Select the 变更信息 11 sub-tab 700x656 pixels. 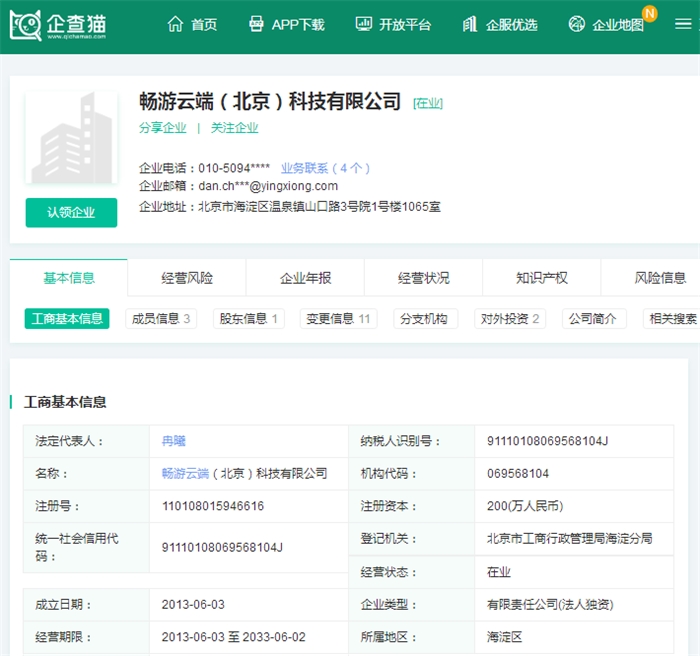point(338,319)
